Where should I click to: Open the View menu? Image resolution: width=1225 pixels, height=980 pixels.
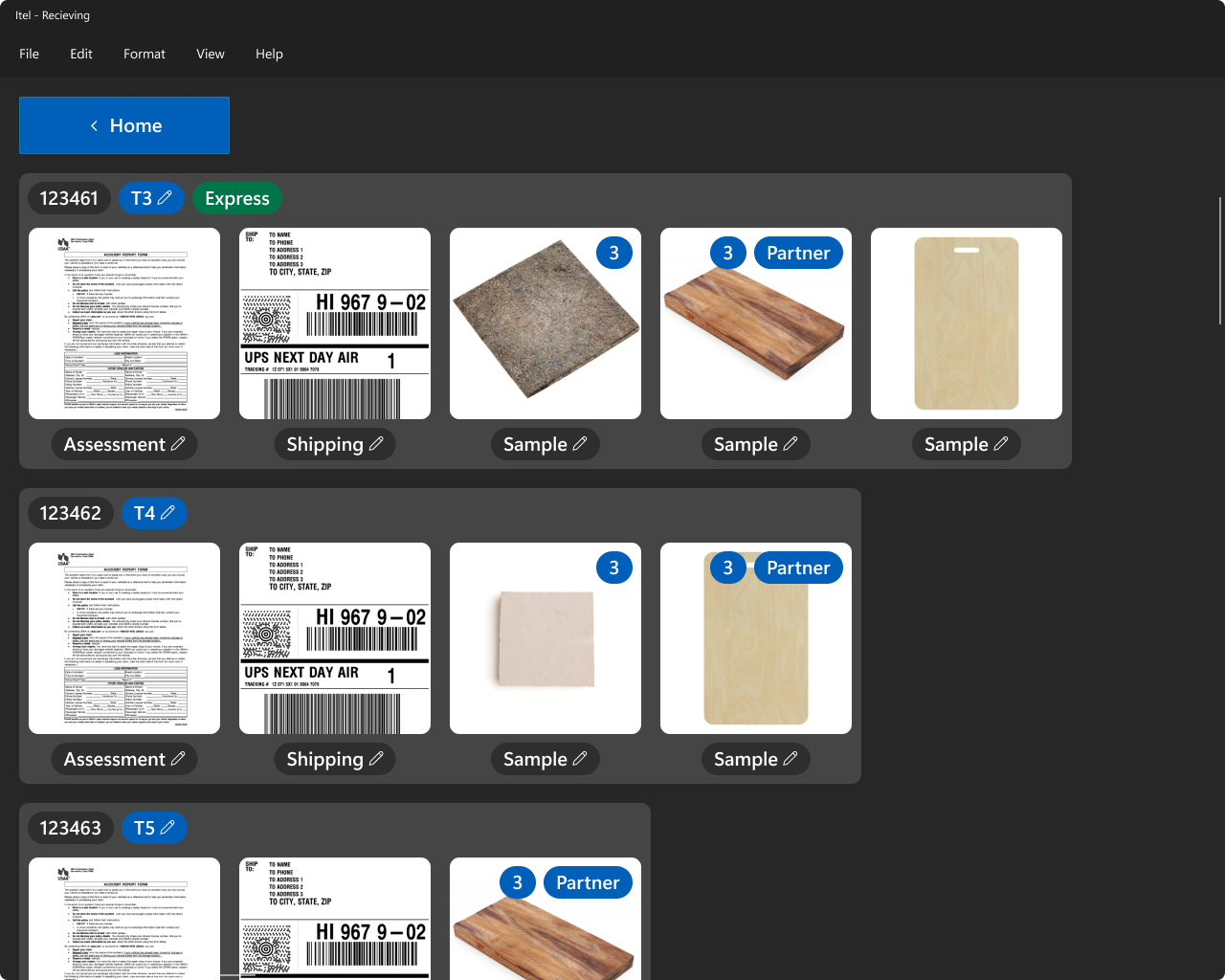(x=211, y=54)
